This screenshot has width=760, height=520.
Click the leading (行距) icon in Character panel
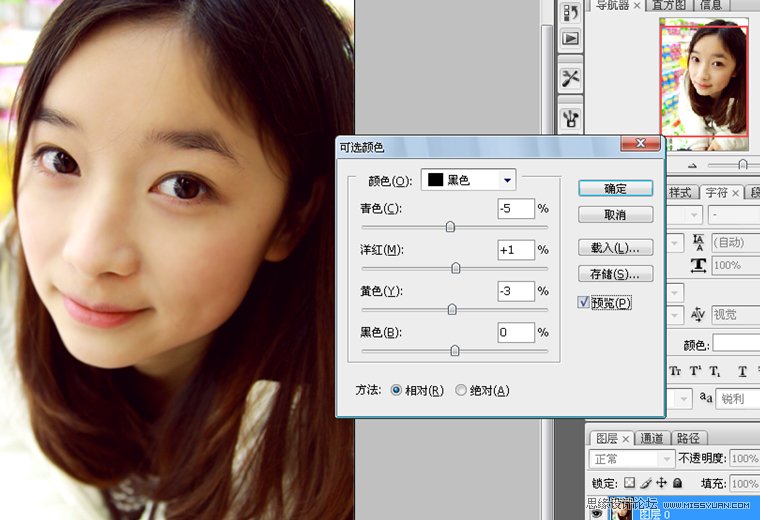698,242
